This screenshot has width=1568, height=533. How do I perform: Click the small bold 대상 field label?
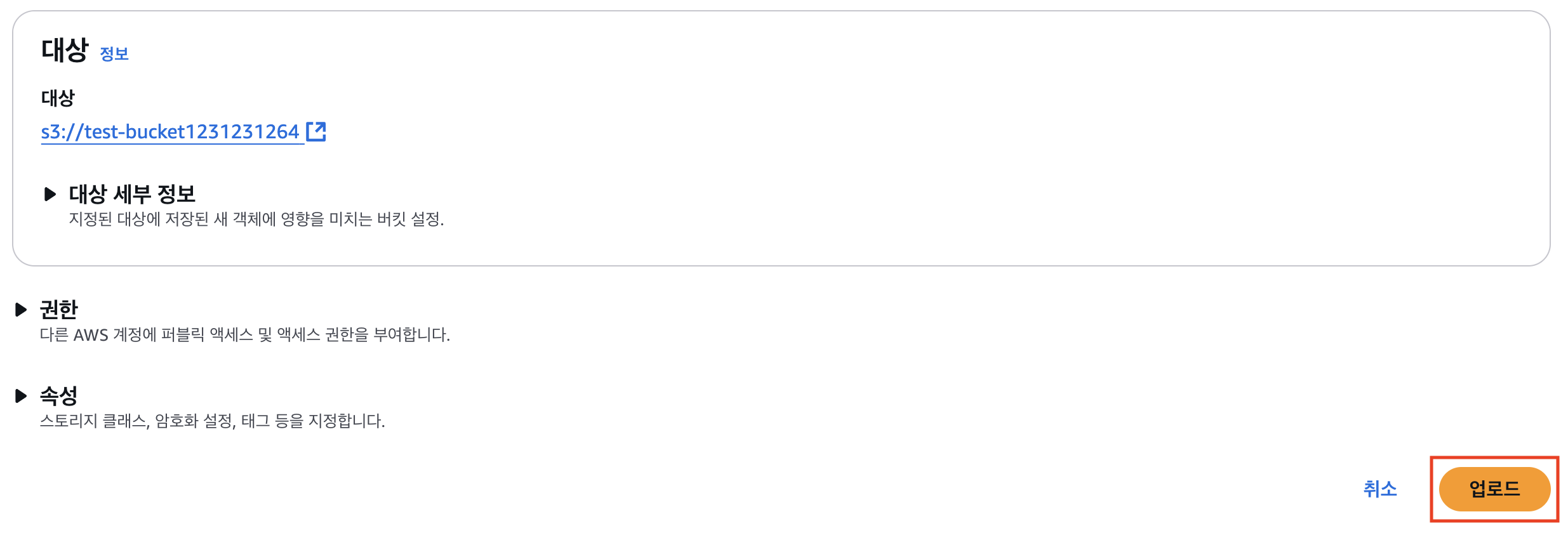(58, 98)
